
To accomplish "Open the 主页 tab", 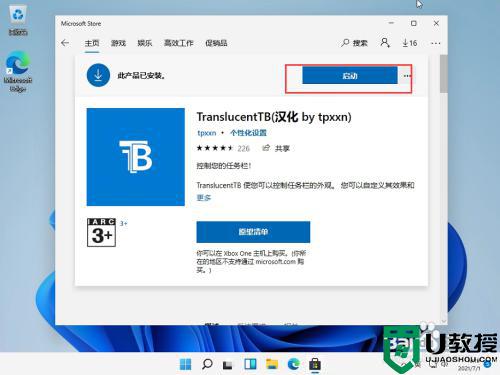I will [x=92, y=43].
